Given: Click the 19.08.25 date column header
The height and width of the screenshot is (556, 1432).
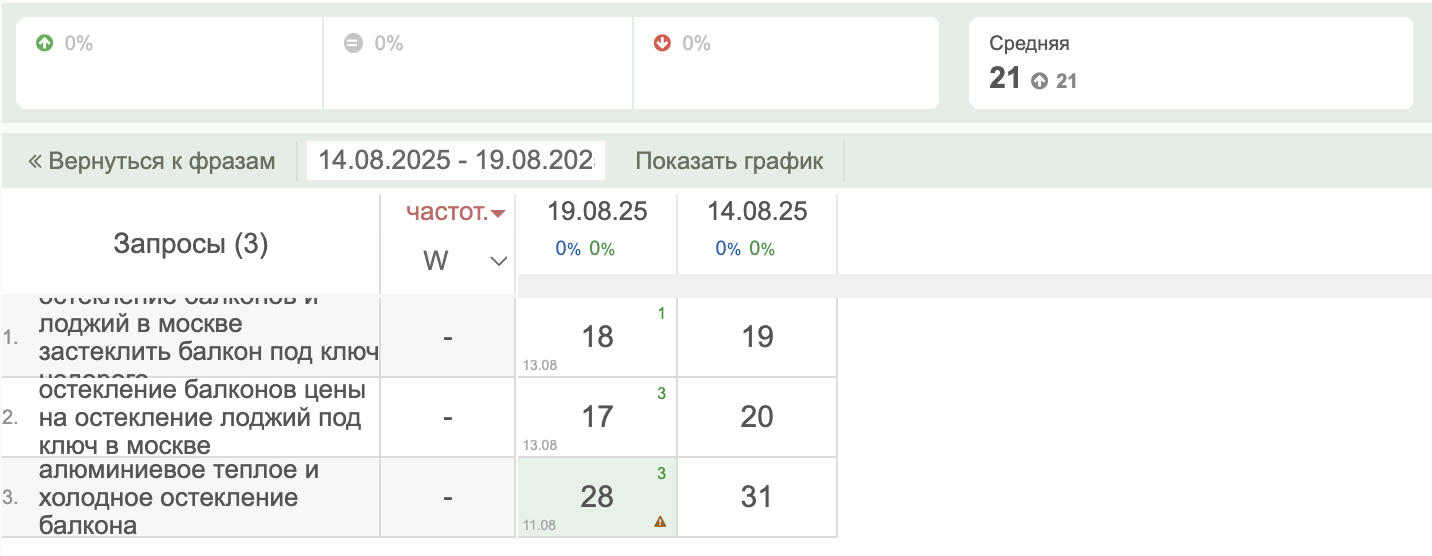Looking at the screenshot, I should coord(597,212).
